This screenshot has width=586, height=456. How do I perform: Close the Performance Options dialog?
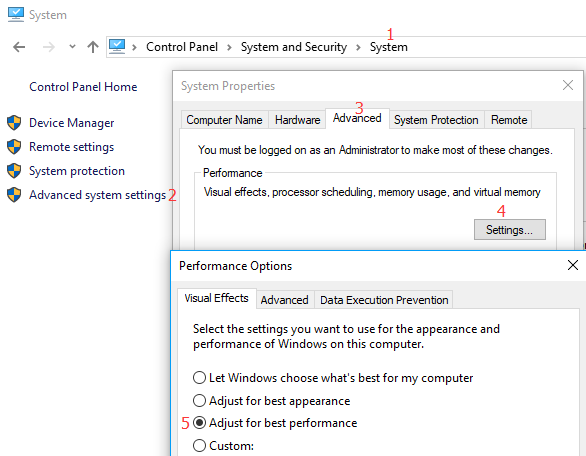[573, 265]
